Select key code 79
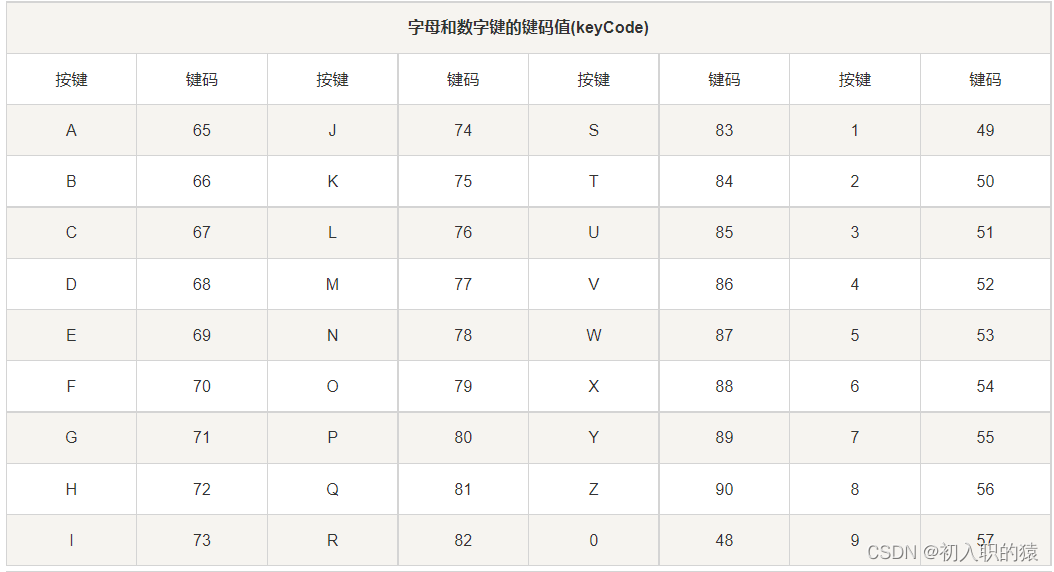This screenshot has width=1054, height=572. 463,386
